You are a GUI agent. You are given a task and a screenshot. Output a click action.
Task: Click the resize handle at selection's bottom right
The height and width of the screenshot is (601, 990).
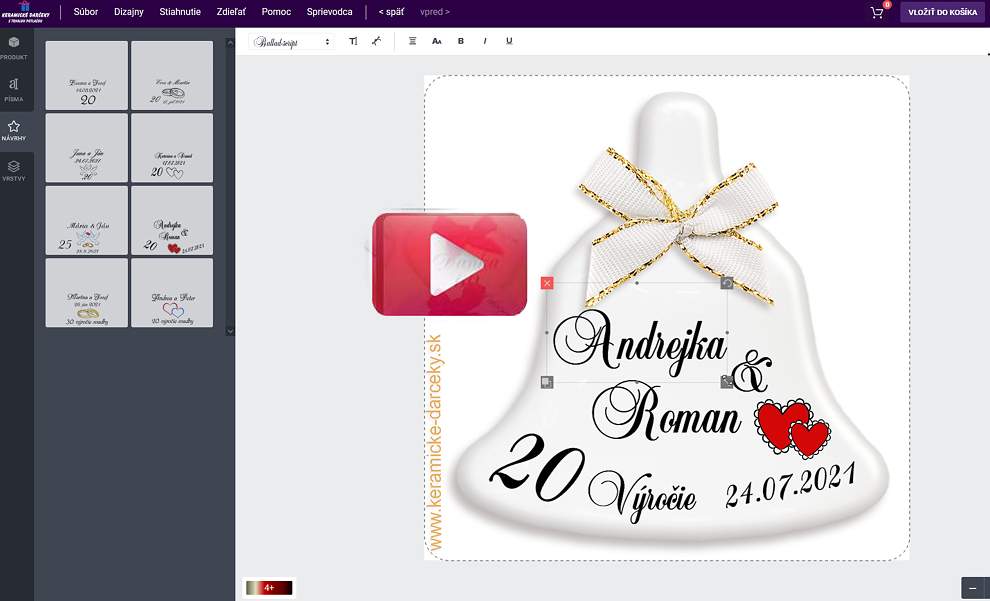(x=727, y=381)
